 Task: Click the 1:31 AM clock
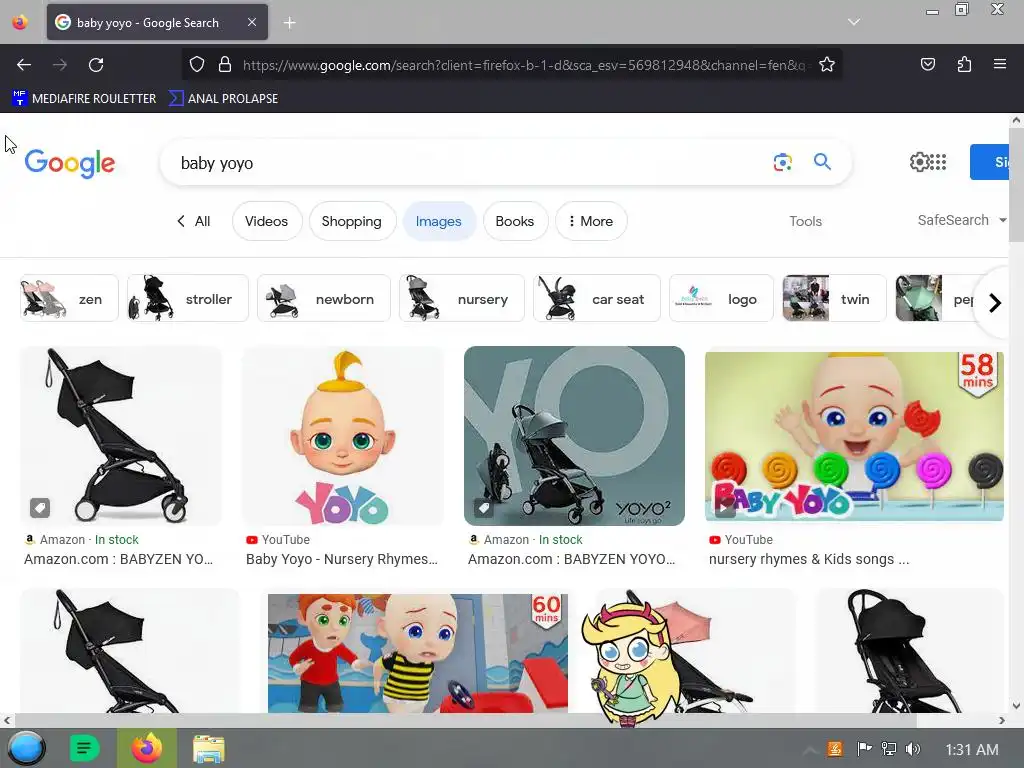(x=972, y=750)
